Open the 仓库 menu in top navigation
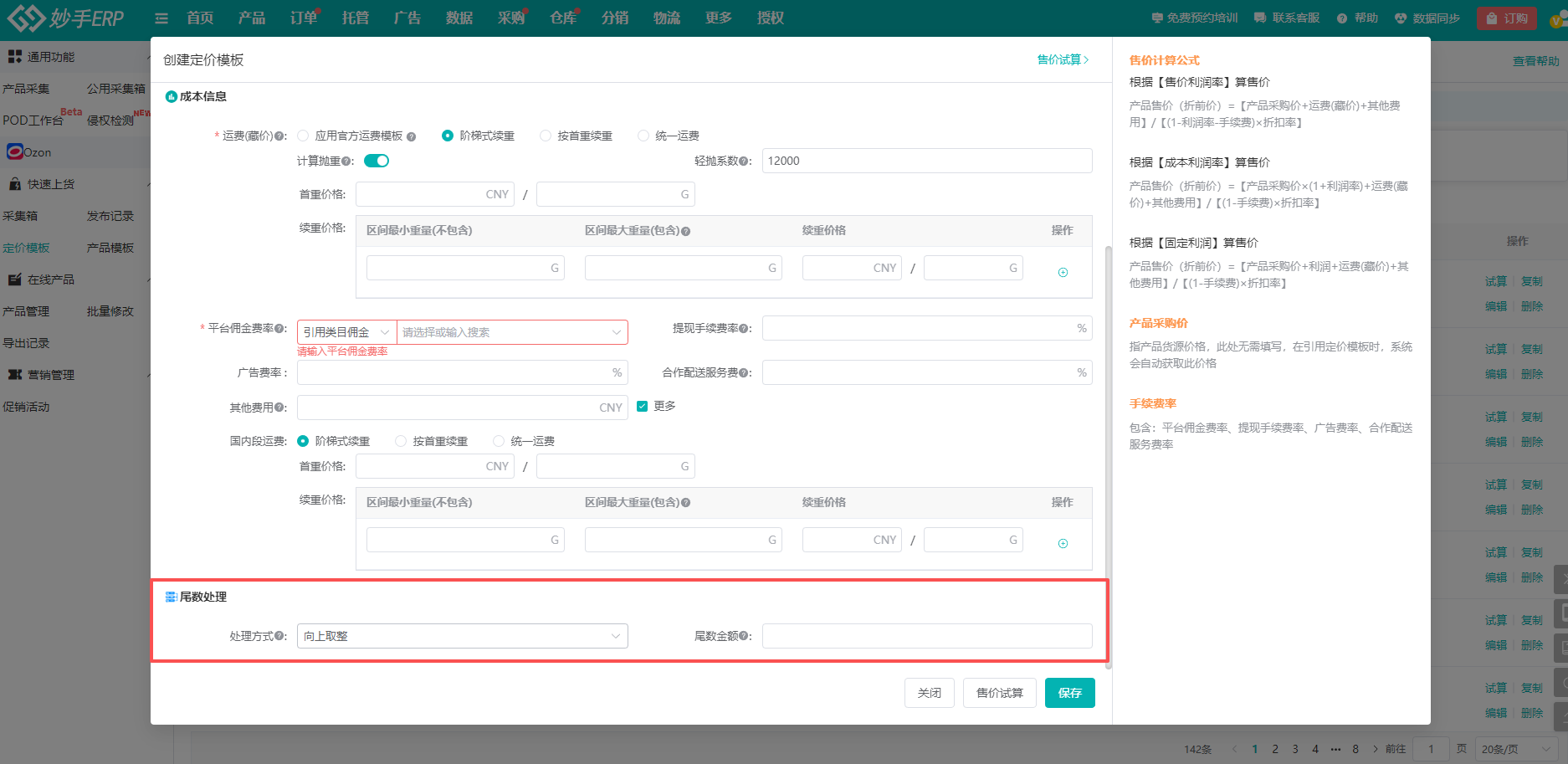 pos(563,18)
